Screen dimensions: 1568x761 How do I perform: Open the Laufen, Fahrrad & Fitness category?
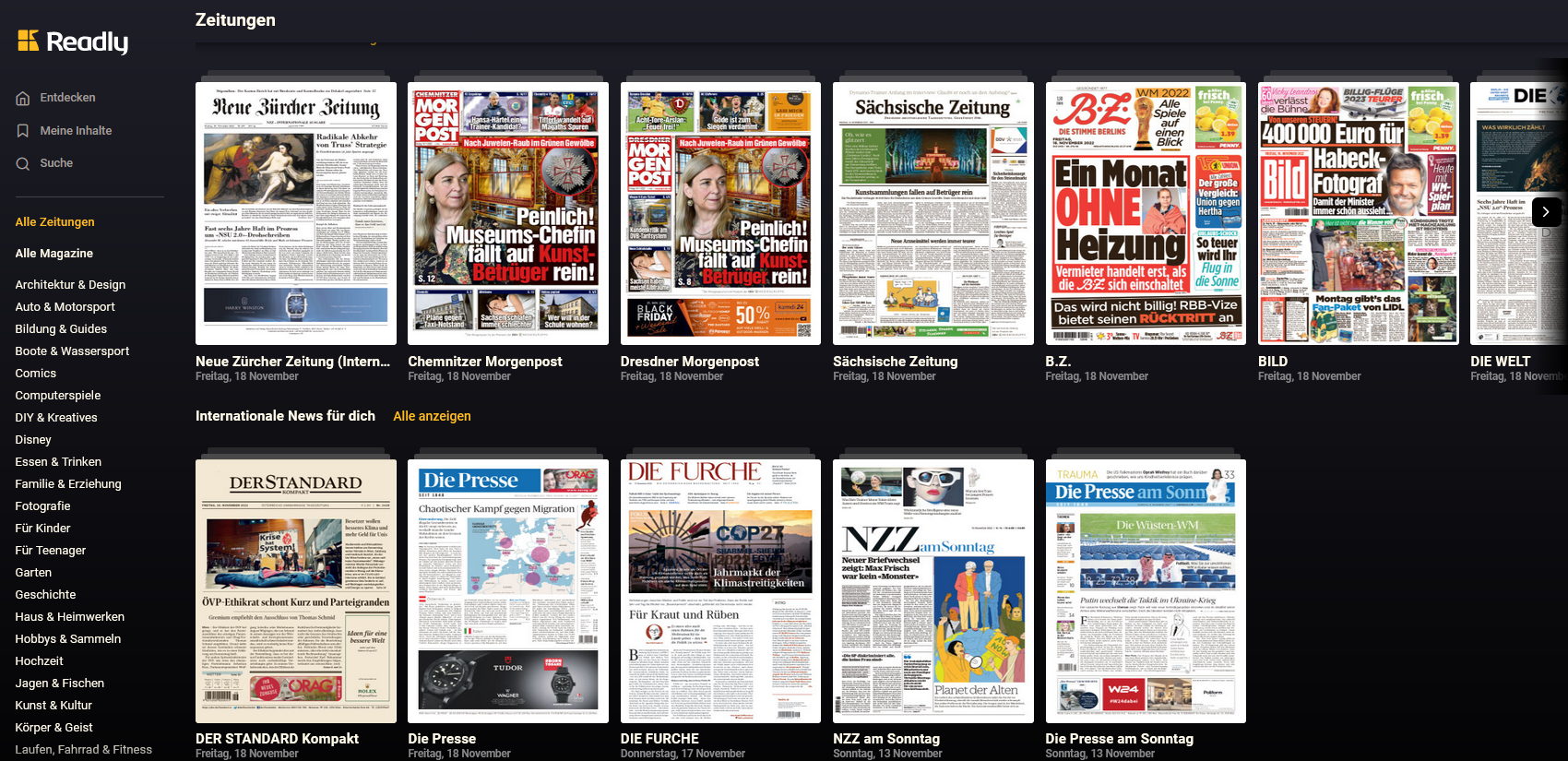point(83,750)
